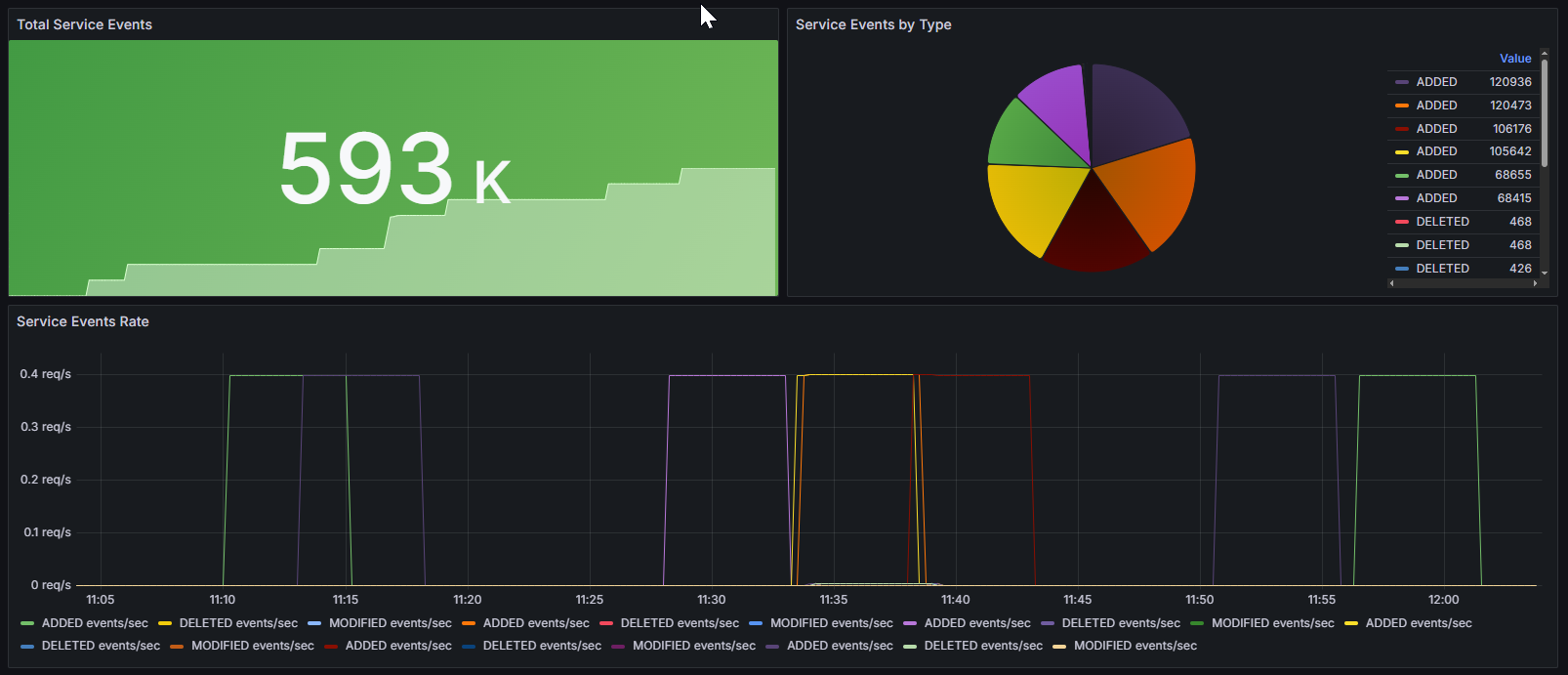The height and width of the screenshot is (675, 1568).
Task: Click the dark red series marker for ADDED 106176
Action: click(x=1402, y=129)
